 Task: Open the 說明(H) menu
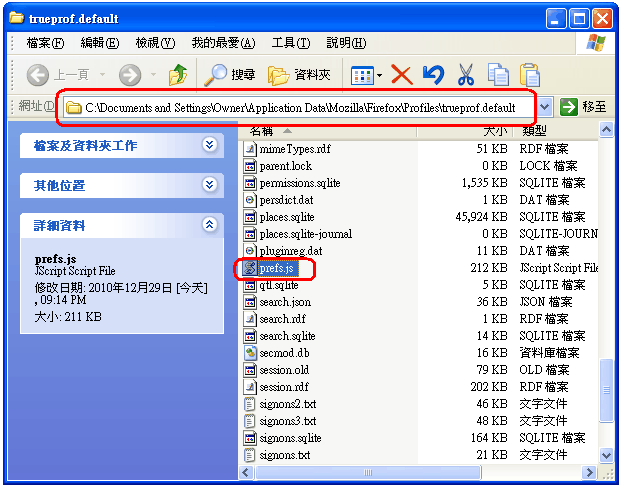tap(346, 42)
